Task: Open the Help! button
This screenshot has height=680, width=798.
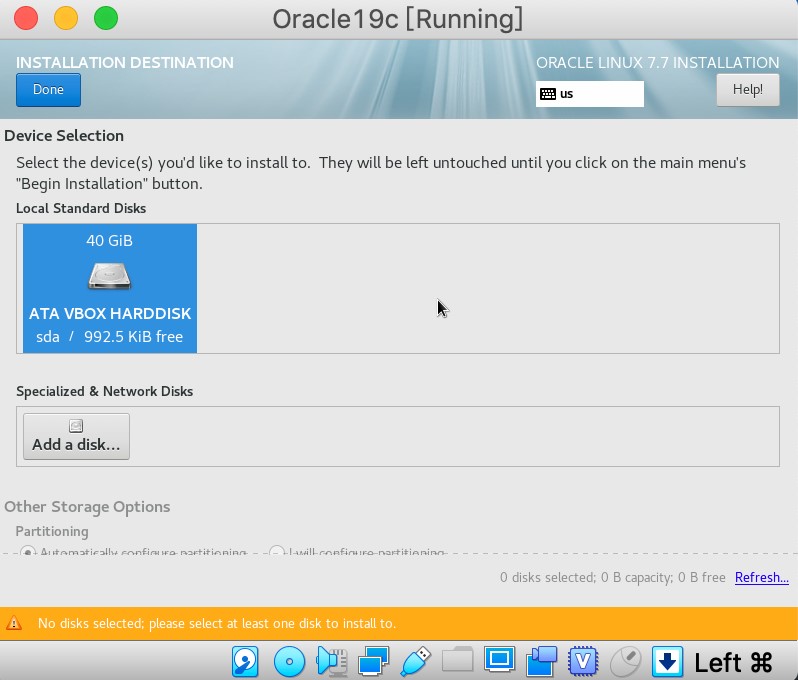Action: 748,90
